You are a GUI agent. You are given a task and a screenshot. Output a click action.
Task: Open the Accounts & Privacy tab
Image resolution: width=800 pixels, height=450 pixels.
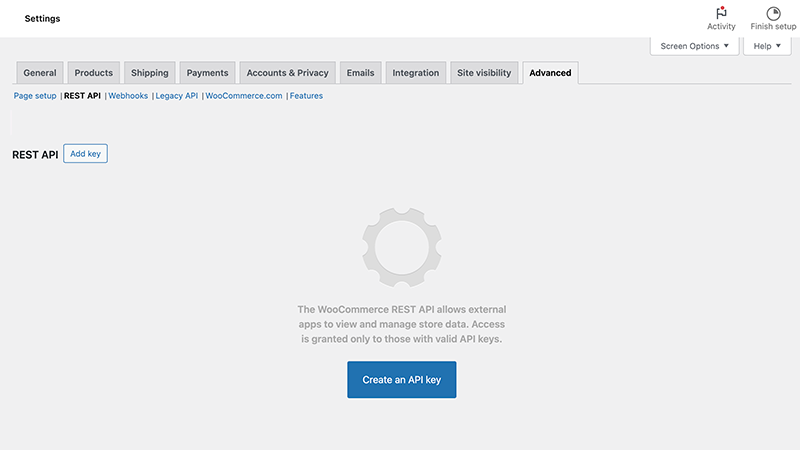pyautogui.click(x=287, y=73)
